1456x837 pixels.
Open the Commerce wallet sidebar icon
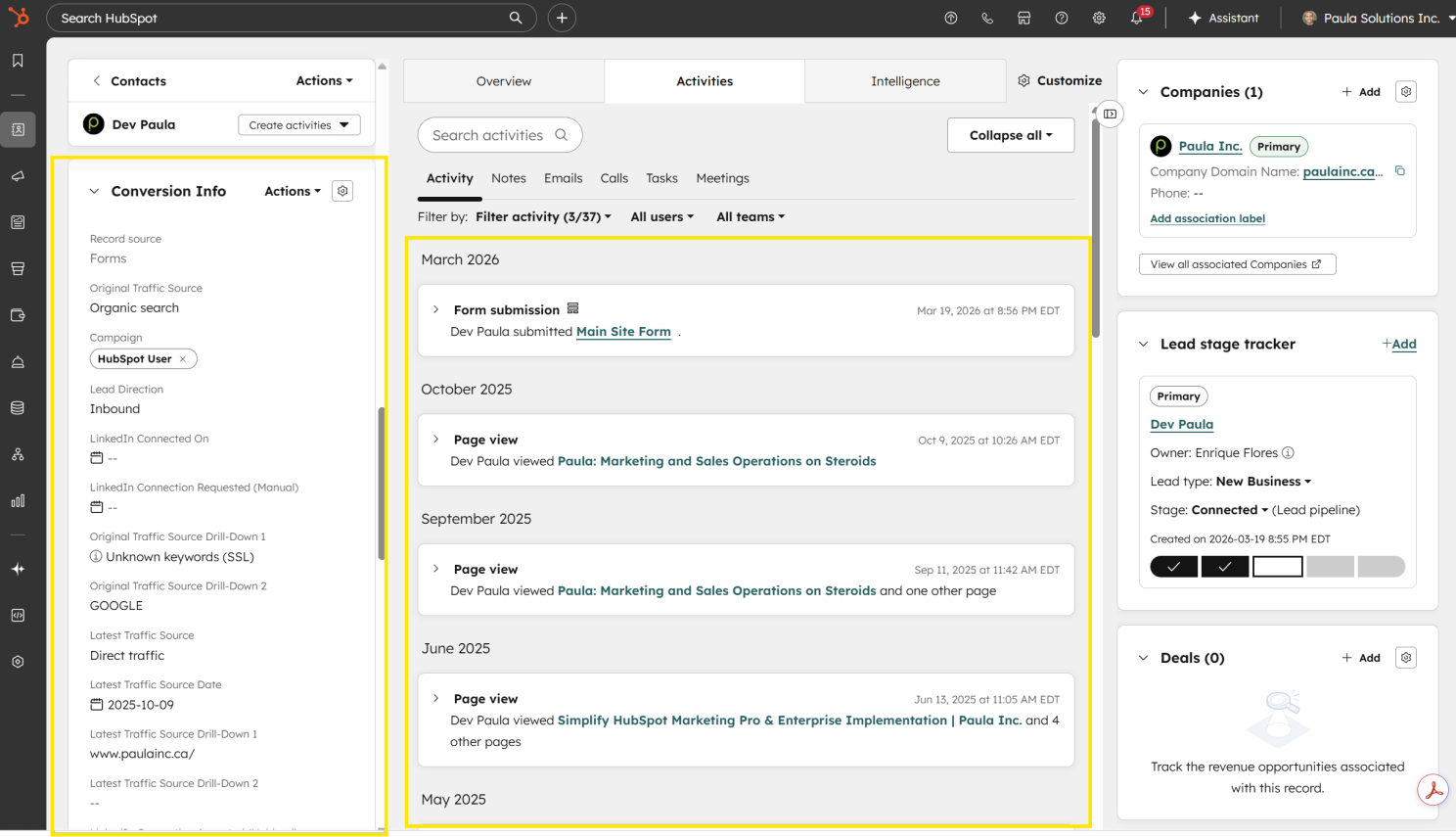coord(18,315)
